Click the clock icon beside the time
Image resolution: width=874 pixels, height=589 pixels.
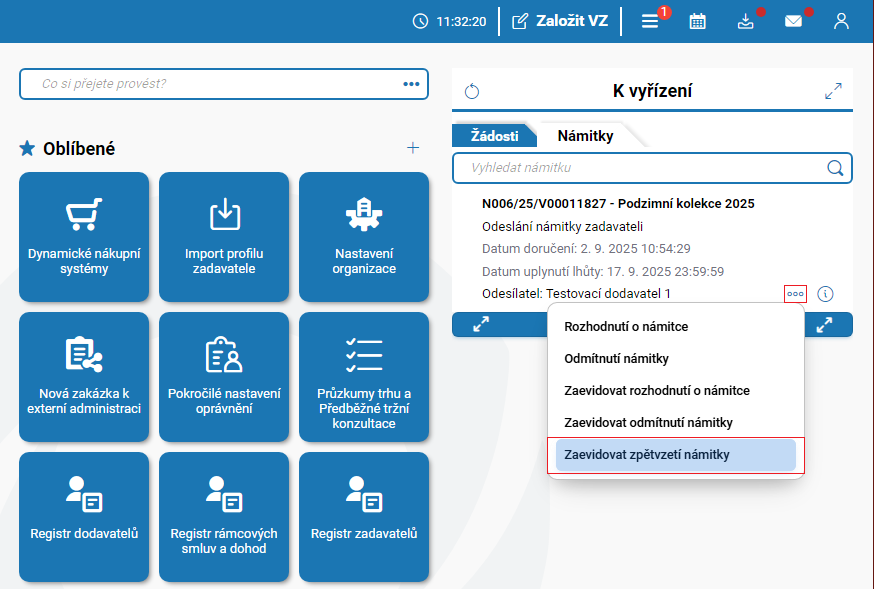[420, 21]
